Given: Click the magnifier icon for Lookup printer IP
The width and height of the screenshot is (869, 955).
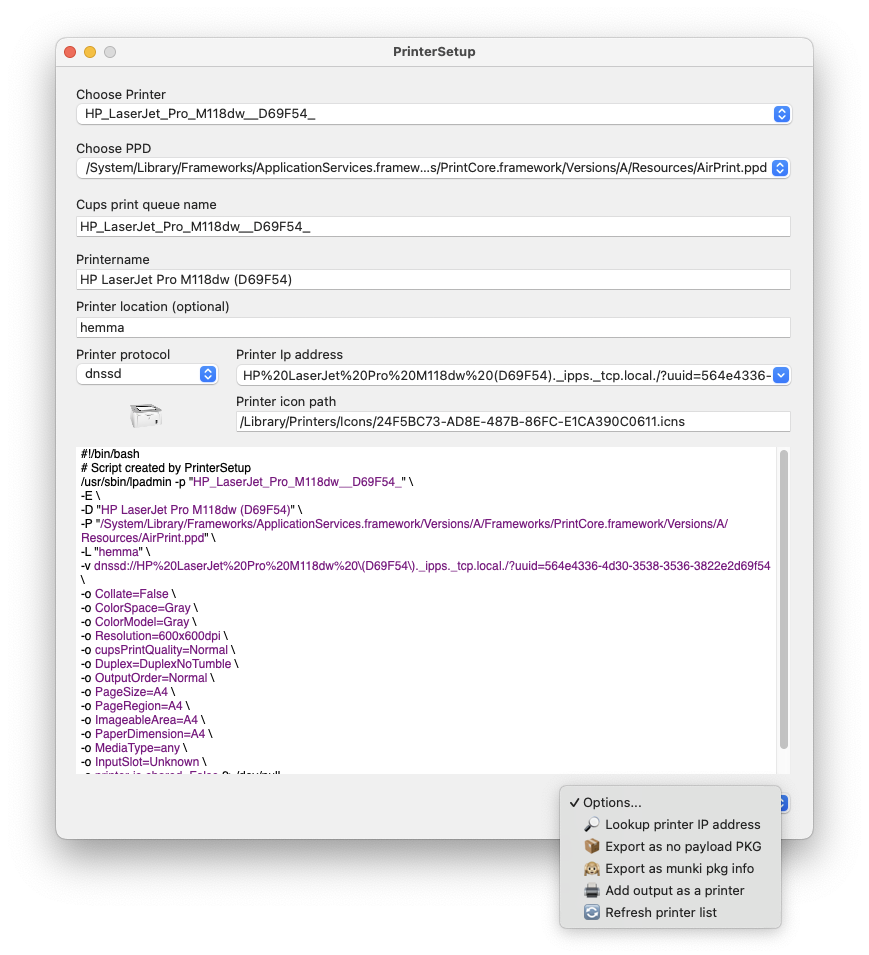Looking at the screenshot, I should coord(591,825).
